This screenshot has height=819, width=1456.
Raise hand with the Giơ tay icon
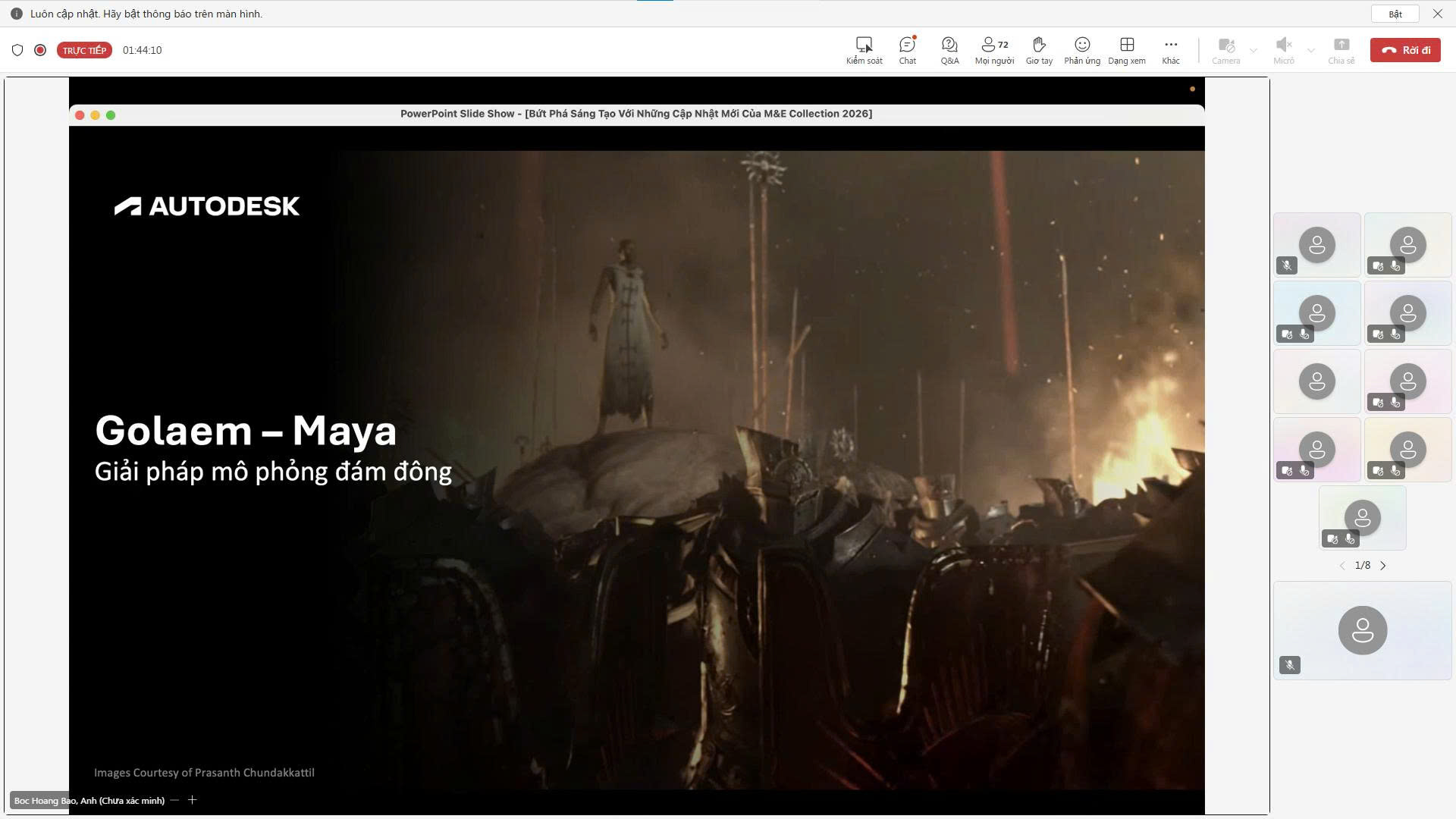pyautogui.click(x=1039, y=50)
